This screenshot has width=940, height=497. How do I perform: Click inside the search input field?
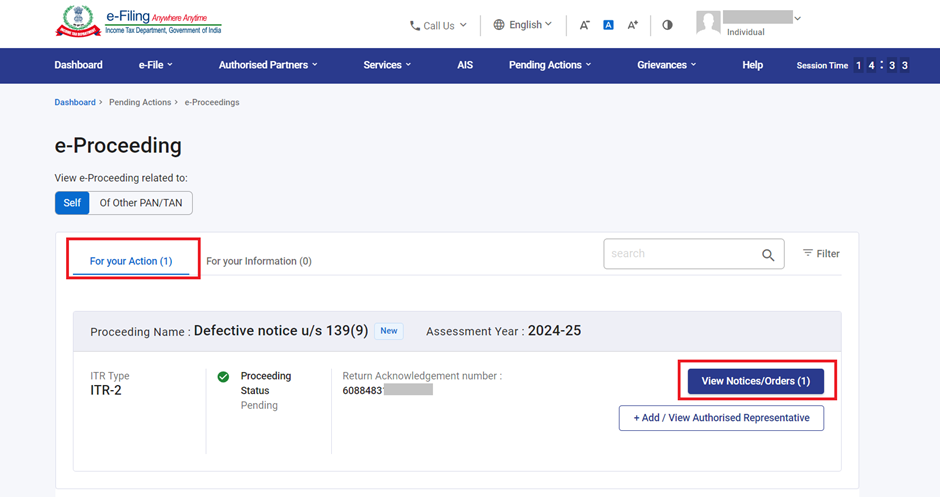pos(694,254)
